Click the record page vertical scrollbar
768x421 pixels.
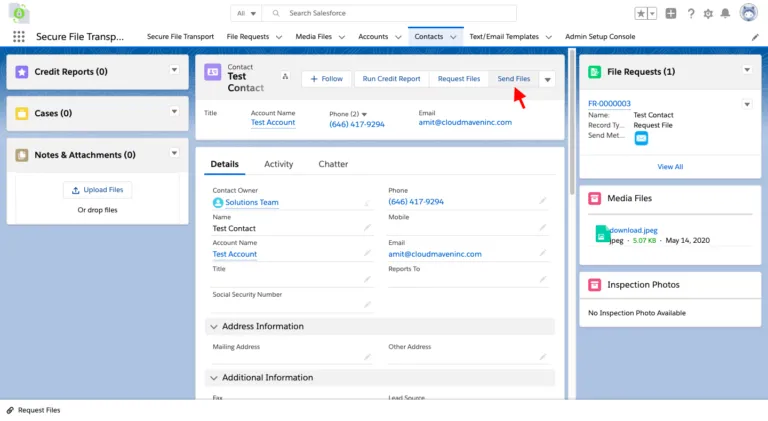572,121
